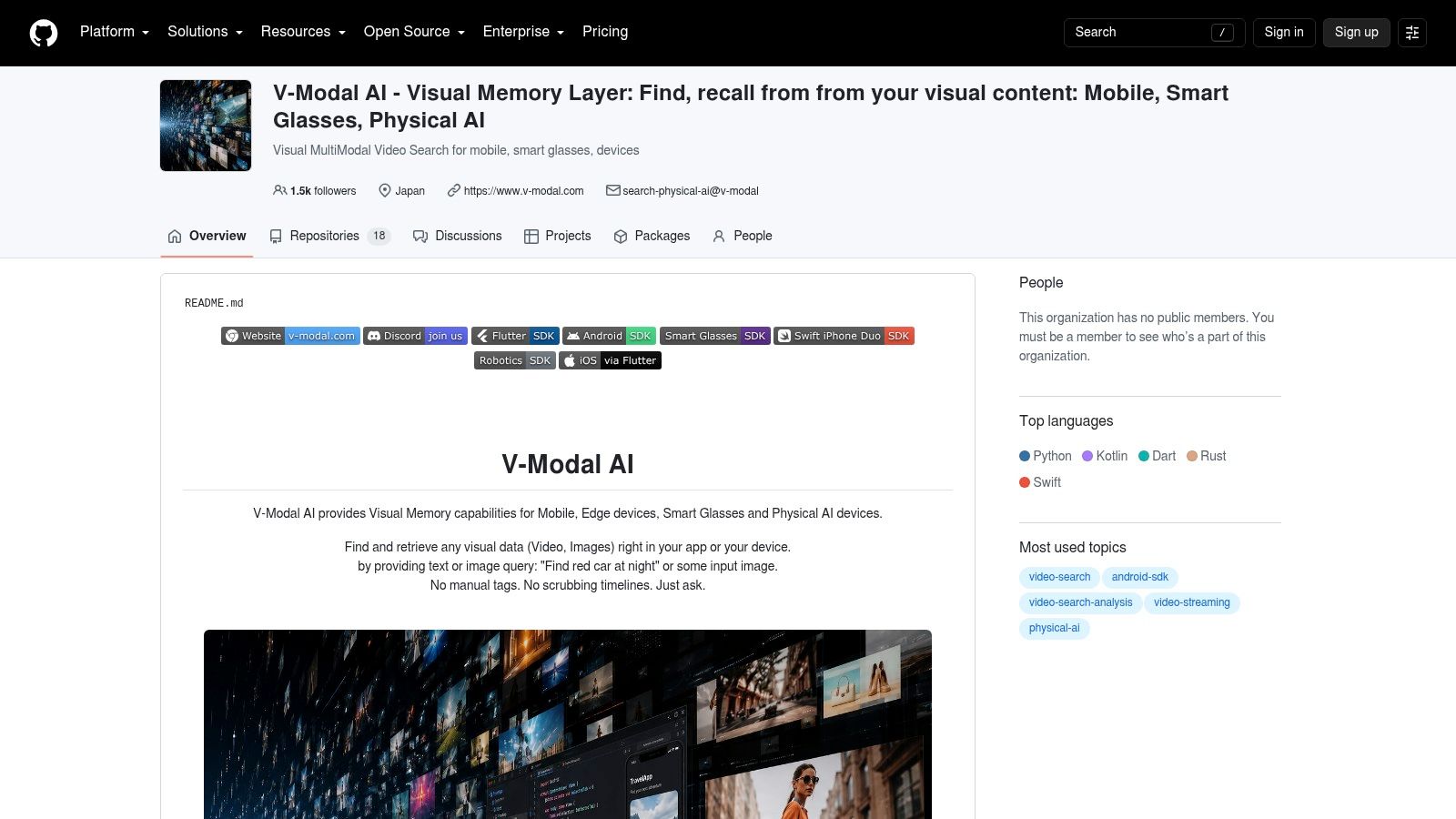
Task: Select the Kotlin language with purple dot
Action: coord(1105,456)
